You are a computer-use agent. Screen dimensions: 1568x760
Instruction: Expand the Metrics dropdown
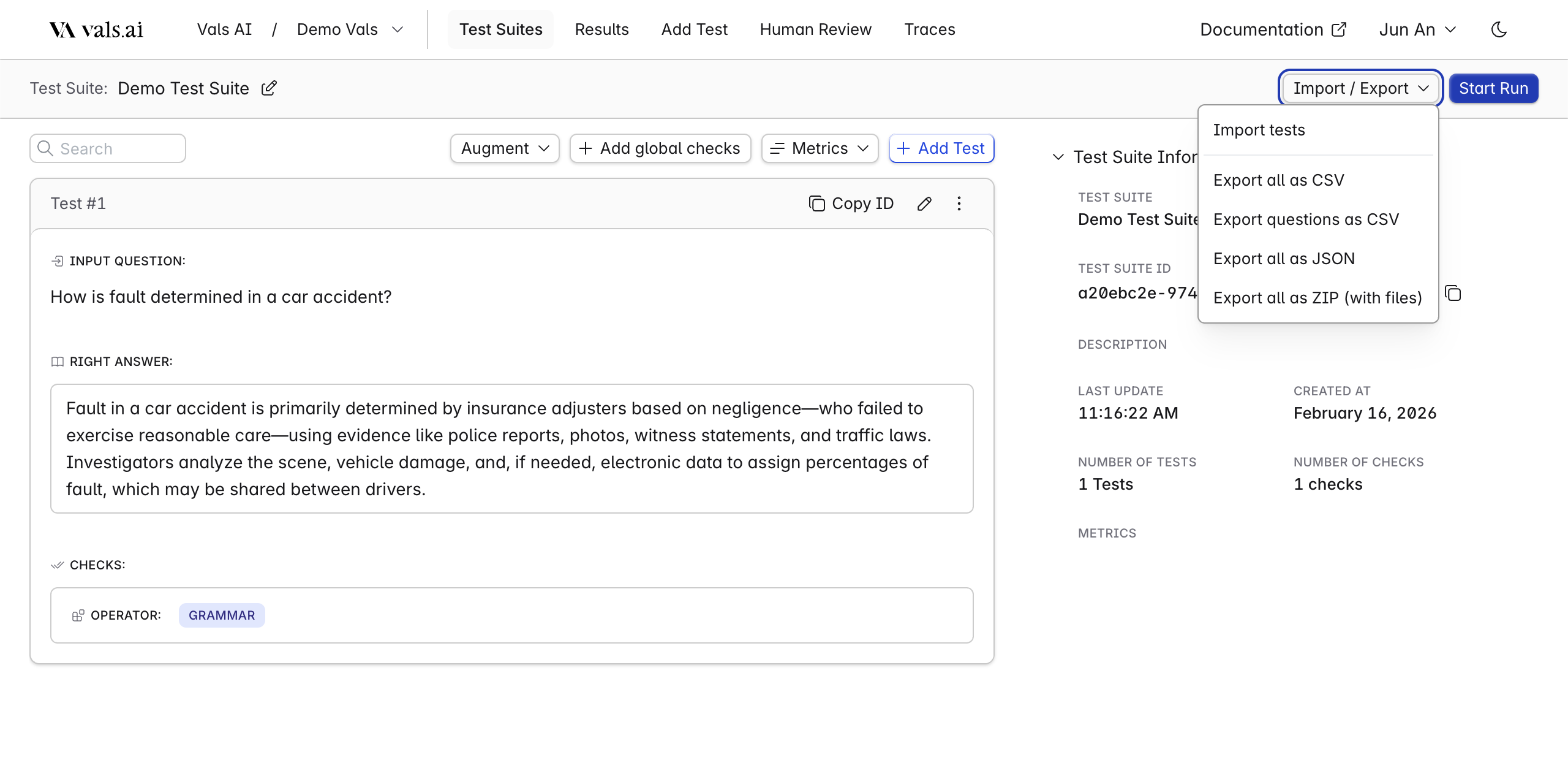pyautogui.click(x=820, y=148)
